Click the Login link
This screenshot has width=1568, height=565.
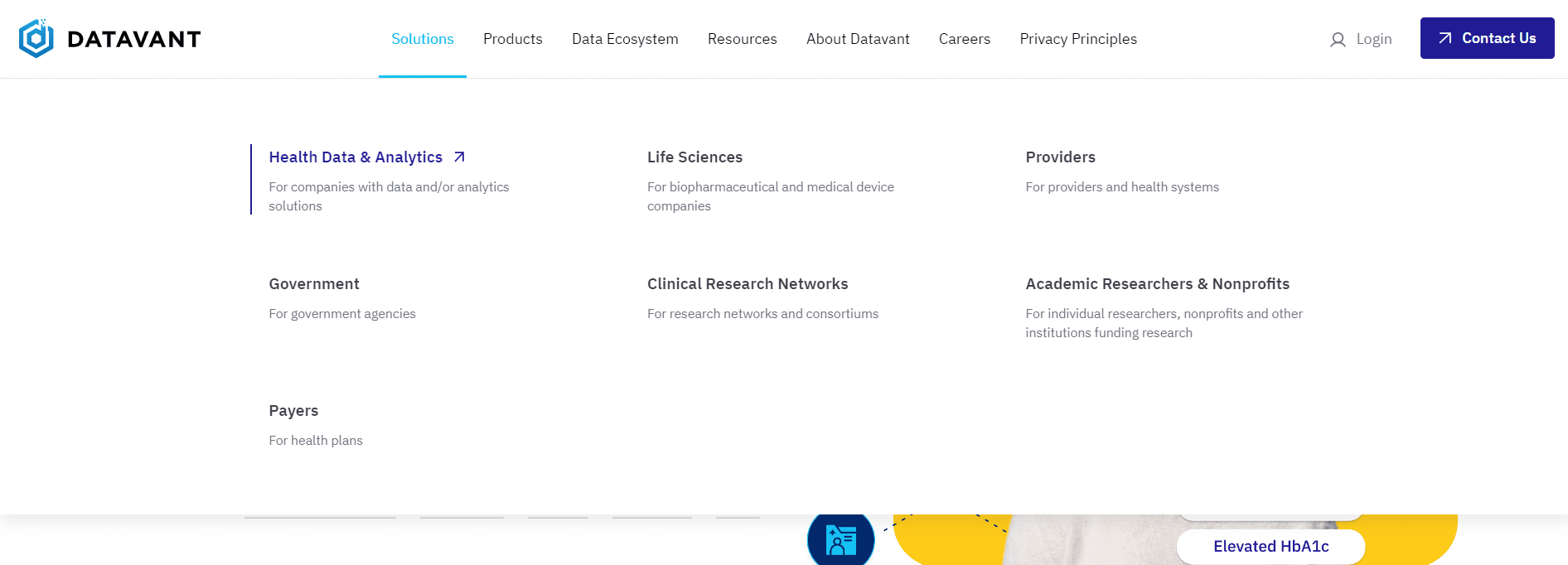click(1373, 39)
